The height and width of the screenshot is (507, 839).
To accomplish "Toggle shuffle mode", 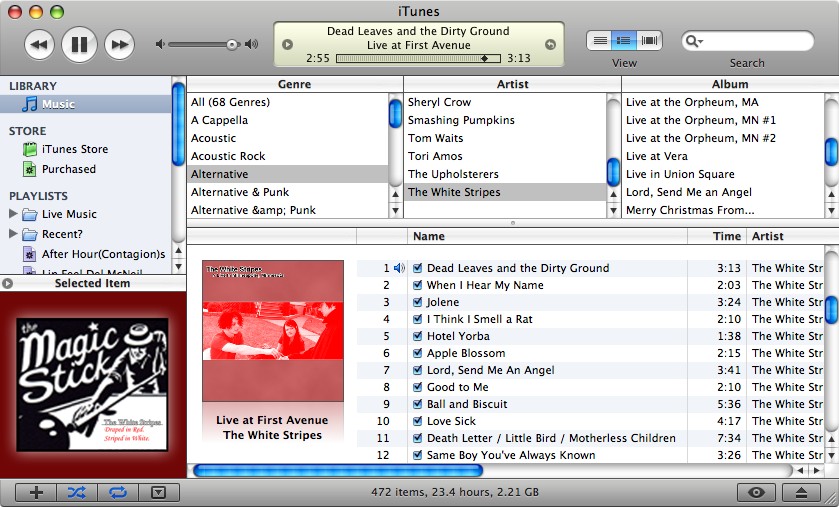I will (77, 492).
